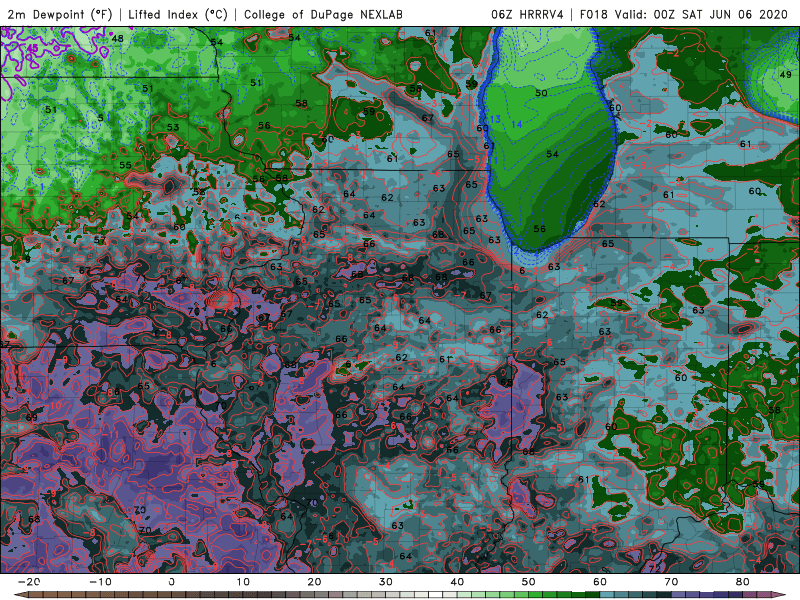Click the 60 label on the color scale
This screenshot has width=800, height=600.
point(600,582)
